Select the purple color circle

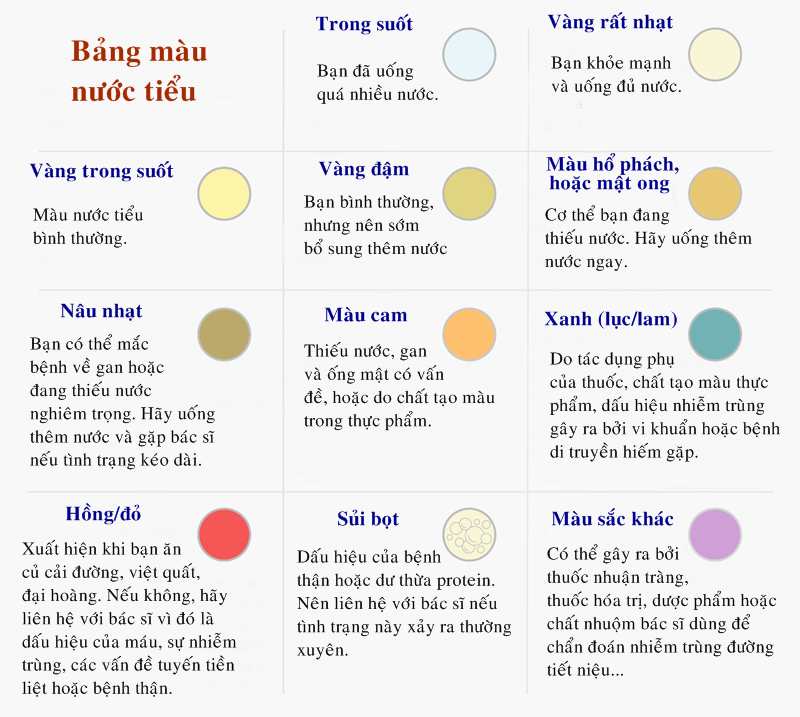click(x=714, y=534)
